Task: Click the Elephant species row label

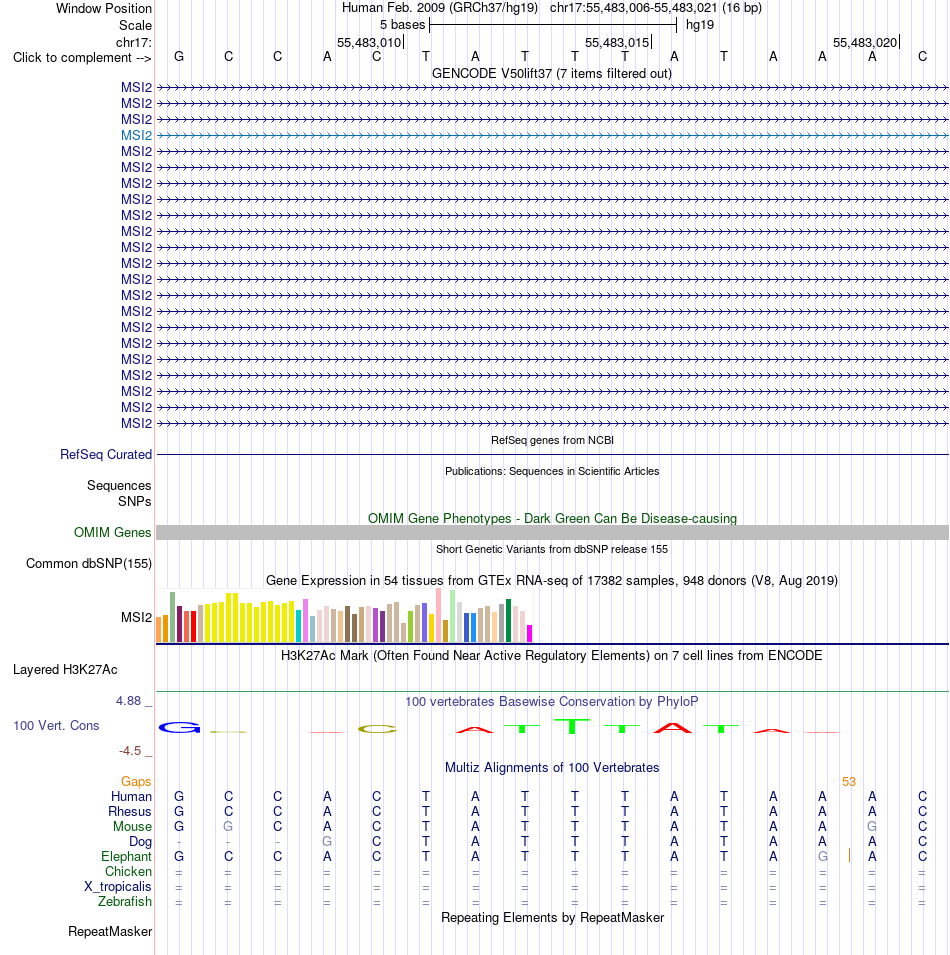Action: (x=126, y=856)
